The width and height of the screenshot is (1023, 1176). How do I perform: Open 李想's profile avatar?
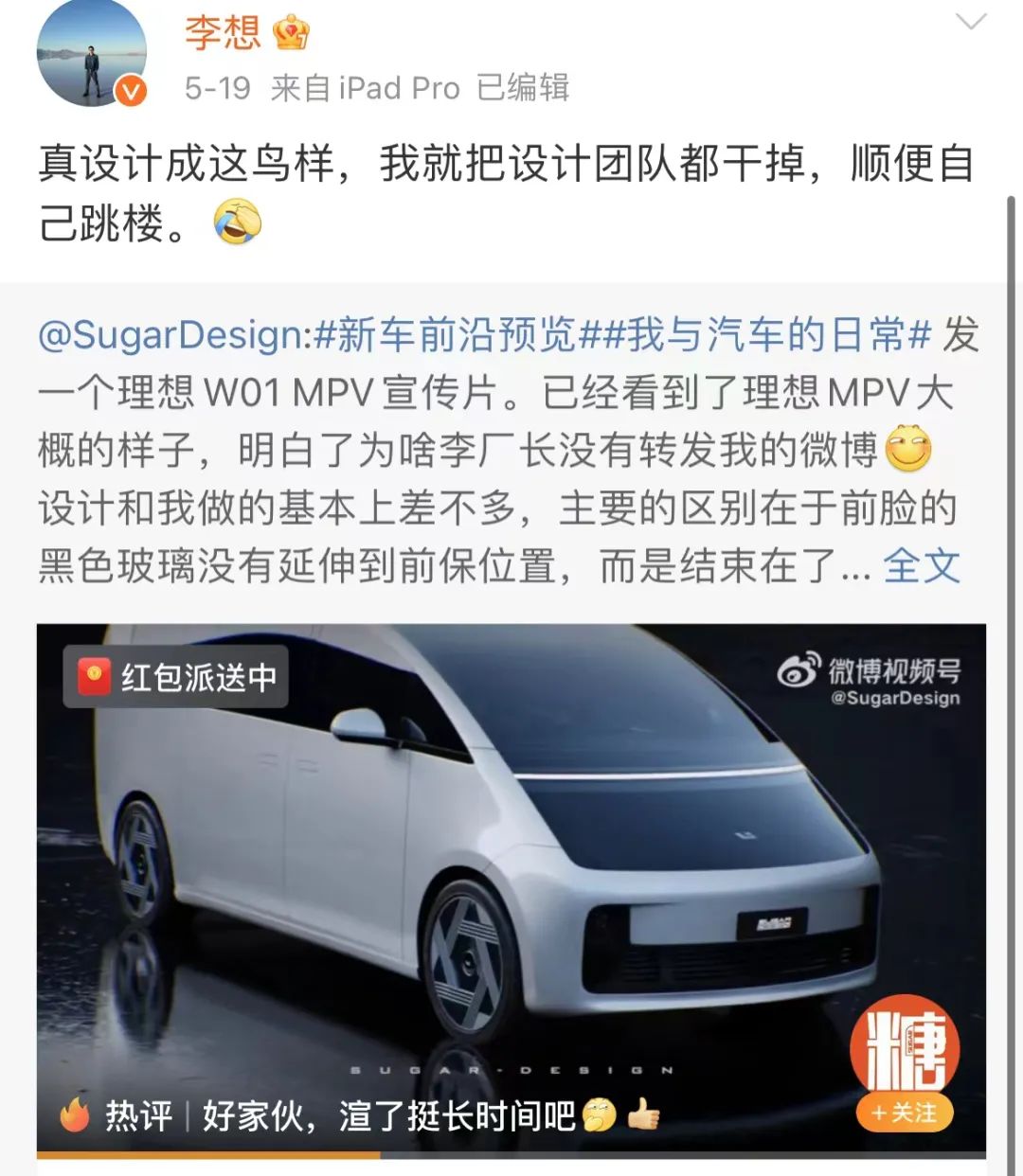click(91, 53)
